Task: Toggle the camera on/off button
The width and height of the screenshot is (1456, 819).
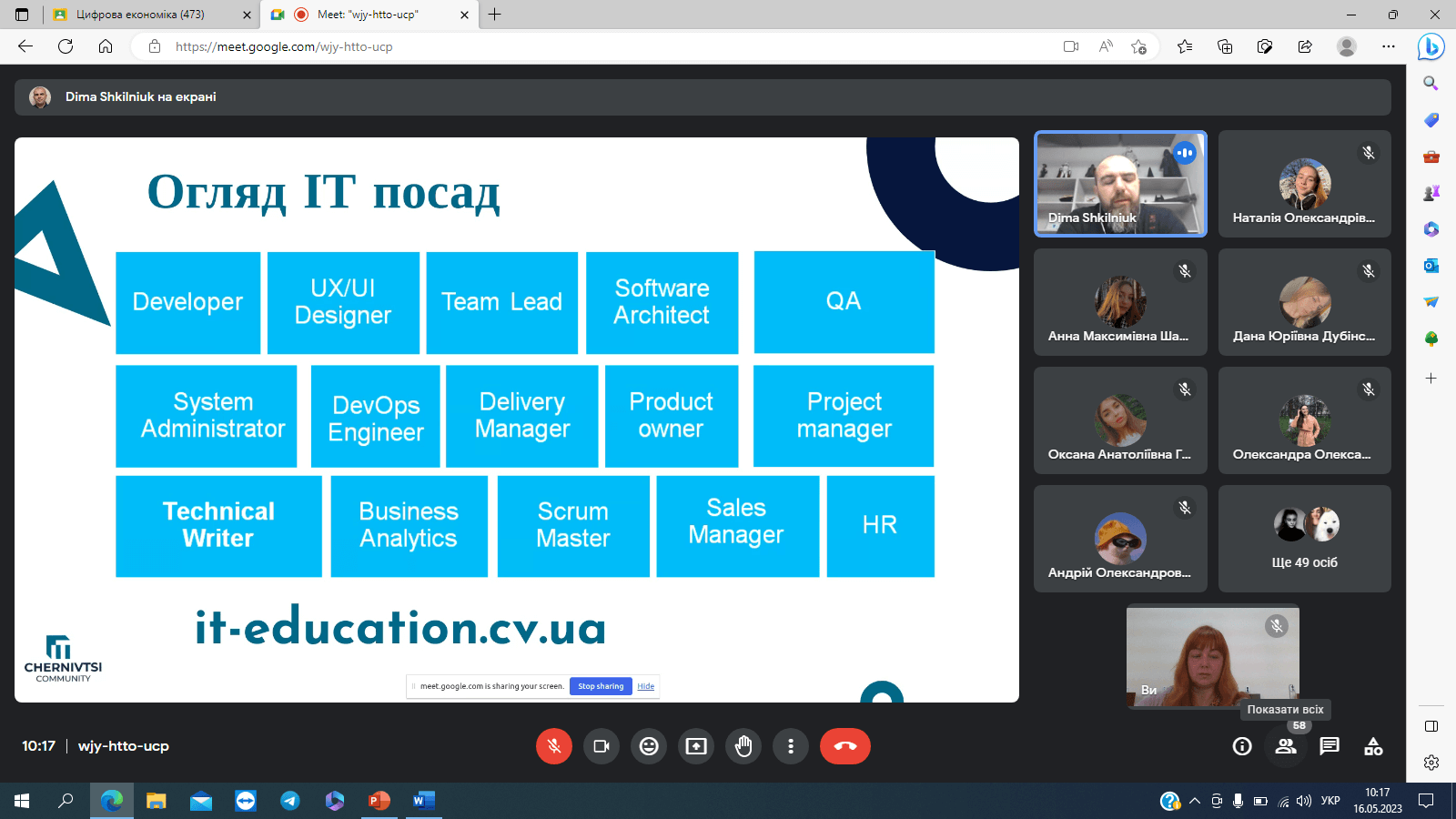Action: [602, 746]
